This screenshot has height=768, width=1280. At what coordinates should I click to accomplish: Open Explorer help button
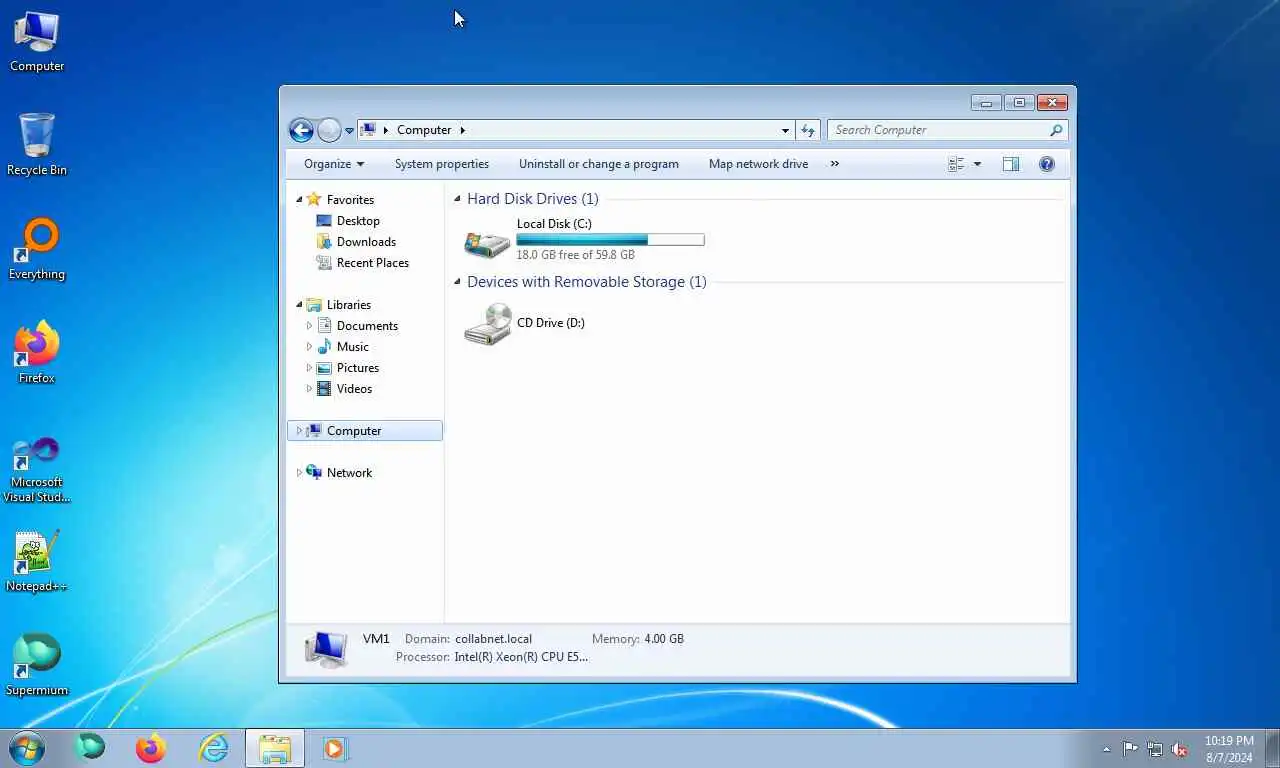tap(1047, 164)
